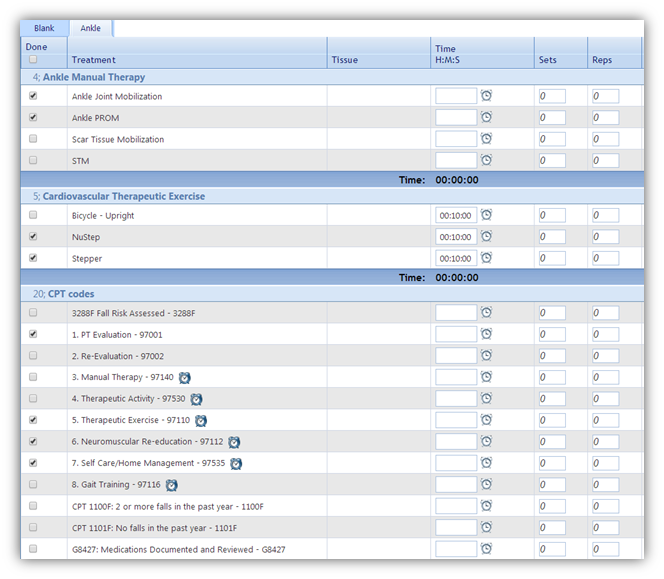Check the Scar Tissue Mobilization checkbox
The width and height of the screenshot is (664, 579).
[33, 139]
